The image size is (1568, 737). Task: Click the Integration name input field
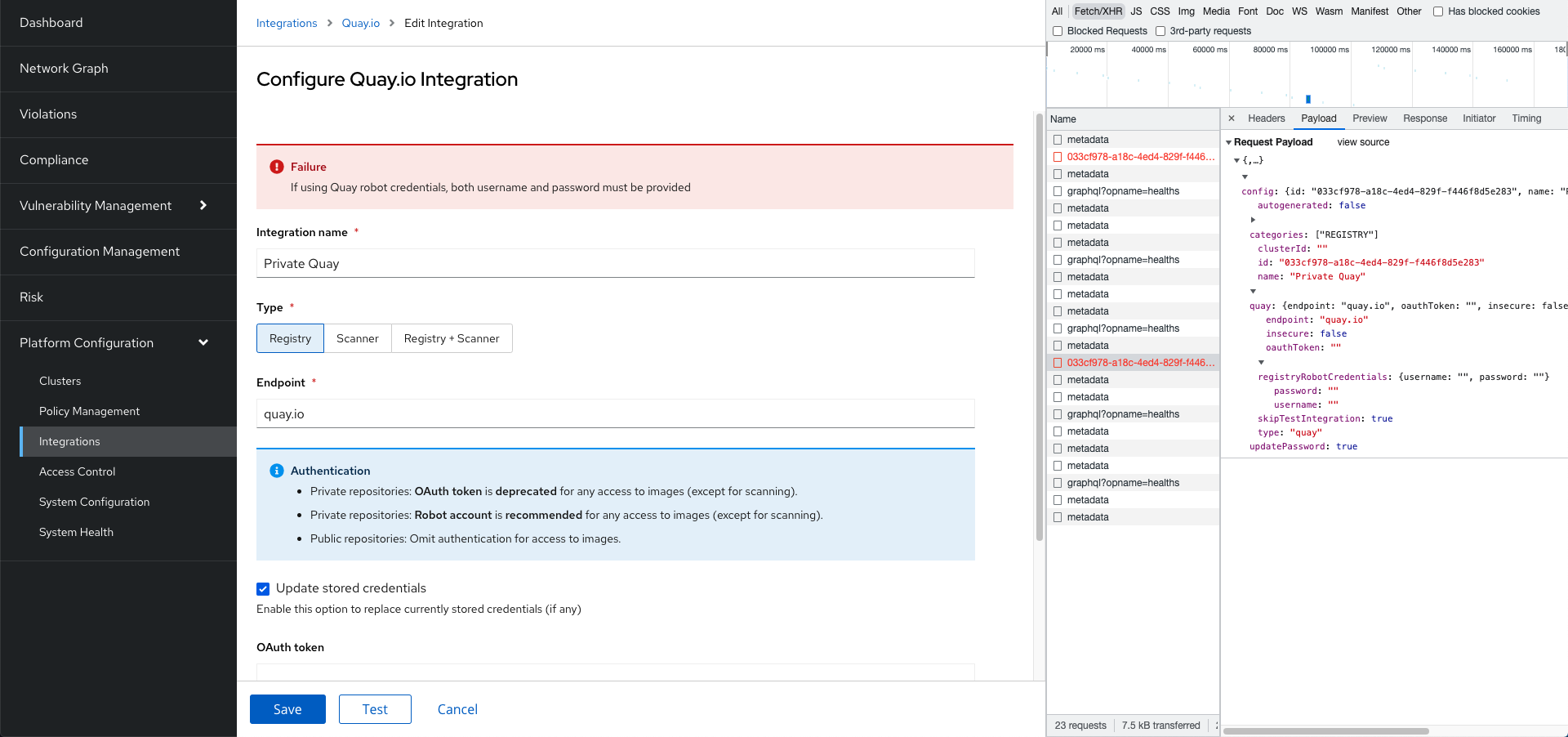tap(616, 263)
